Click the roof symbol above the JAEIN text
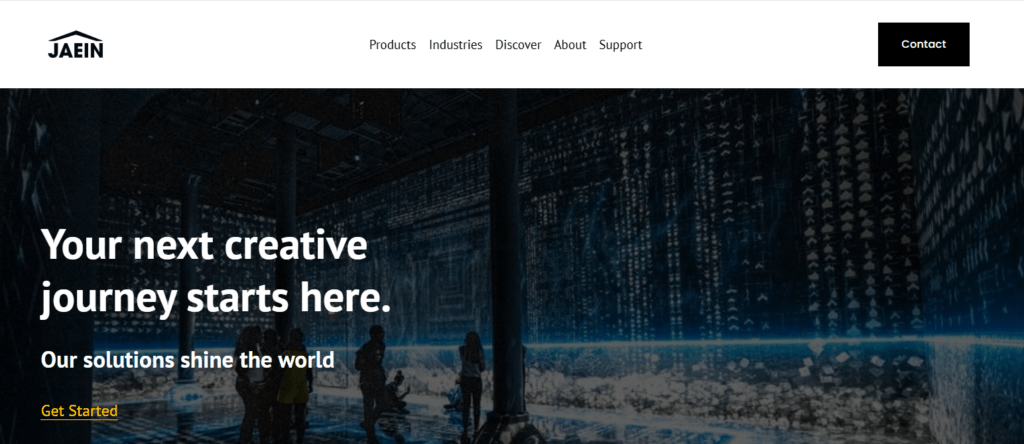This screenshot has width=1024, height=444. click(76, 34)
